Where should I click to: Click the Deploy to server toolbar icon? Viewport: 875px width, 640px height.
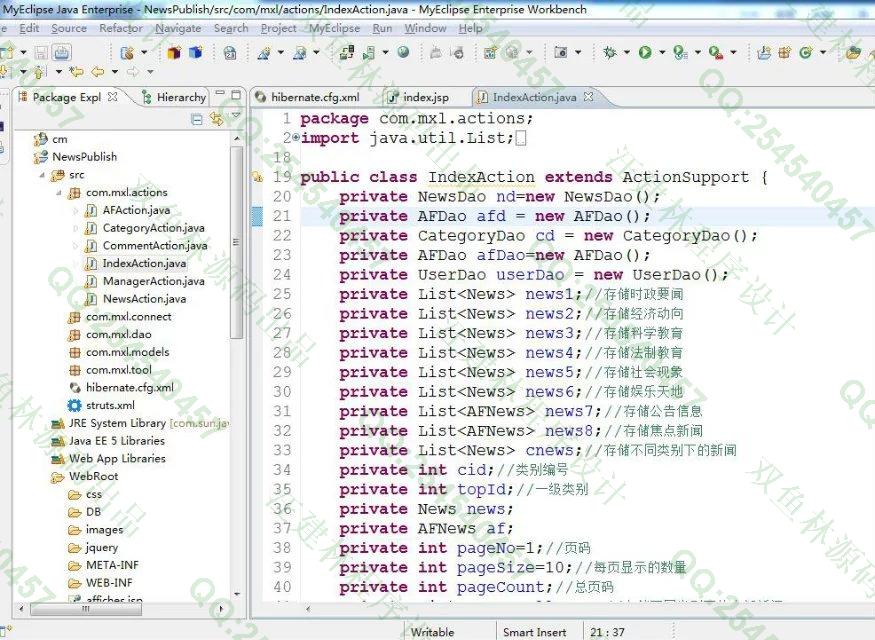(347, 52)
